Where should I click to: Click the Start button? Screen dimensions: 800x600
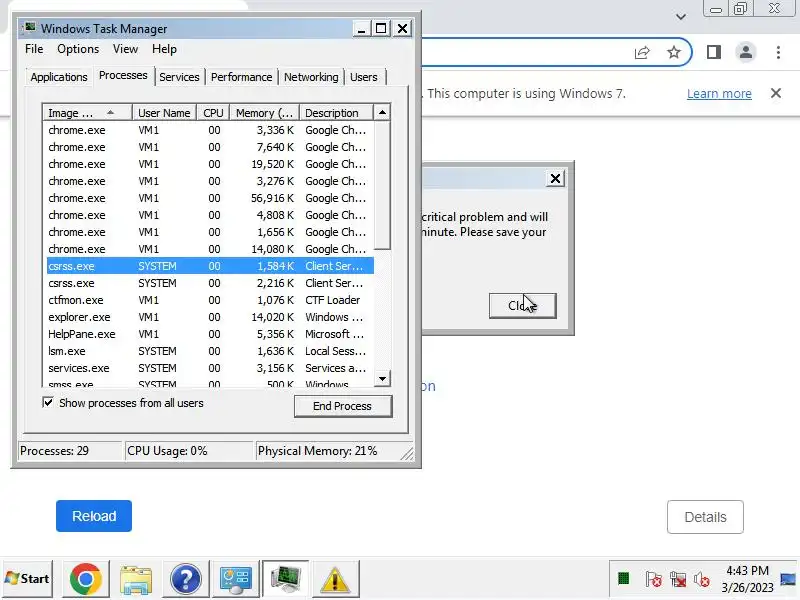28,579
